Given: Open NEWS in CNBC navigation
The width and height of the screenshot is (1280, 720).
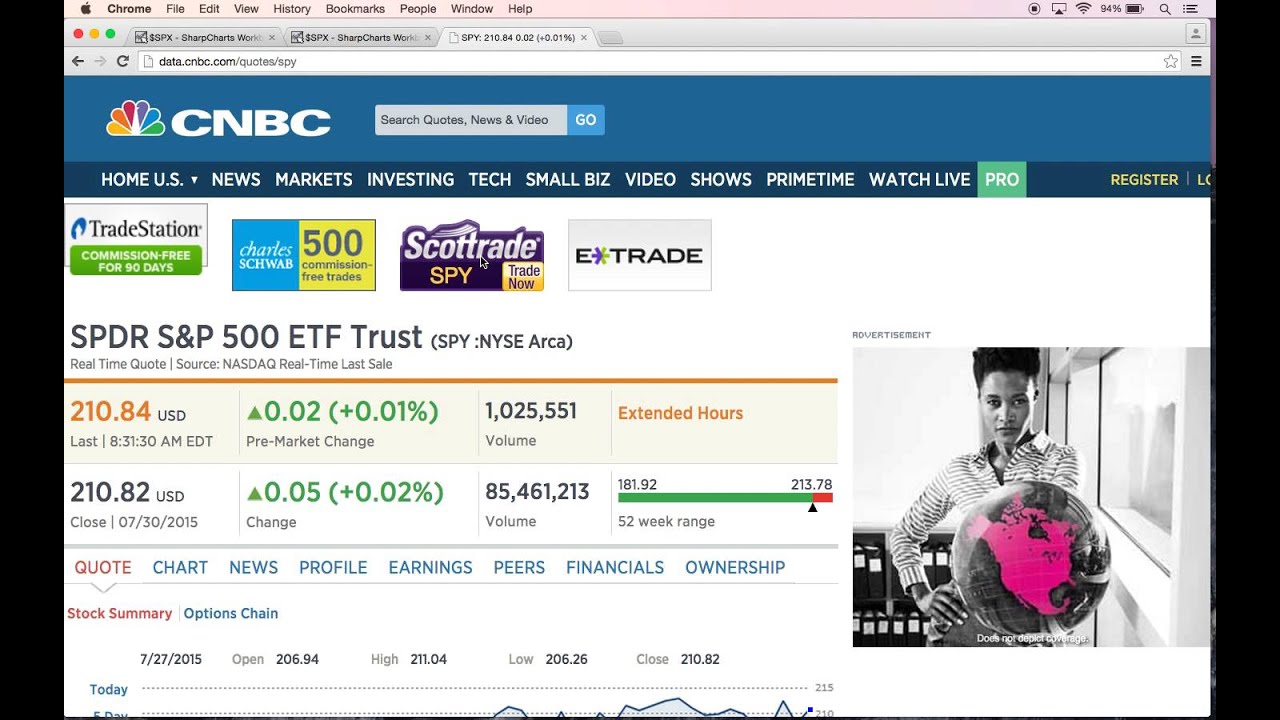Looking at the screenshot, I should pos(236,180).
